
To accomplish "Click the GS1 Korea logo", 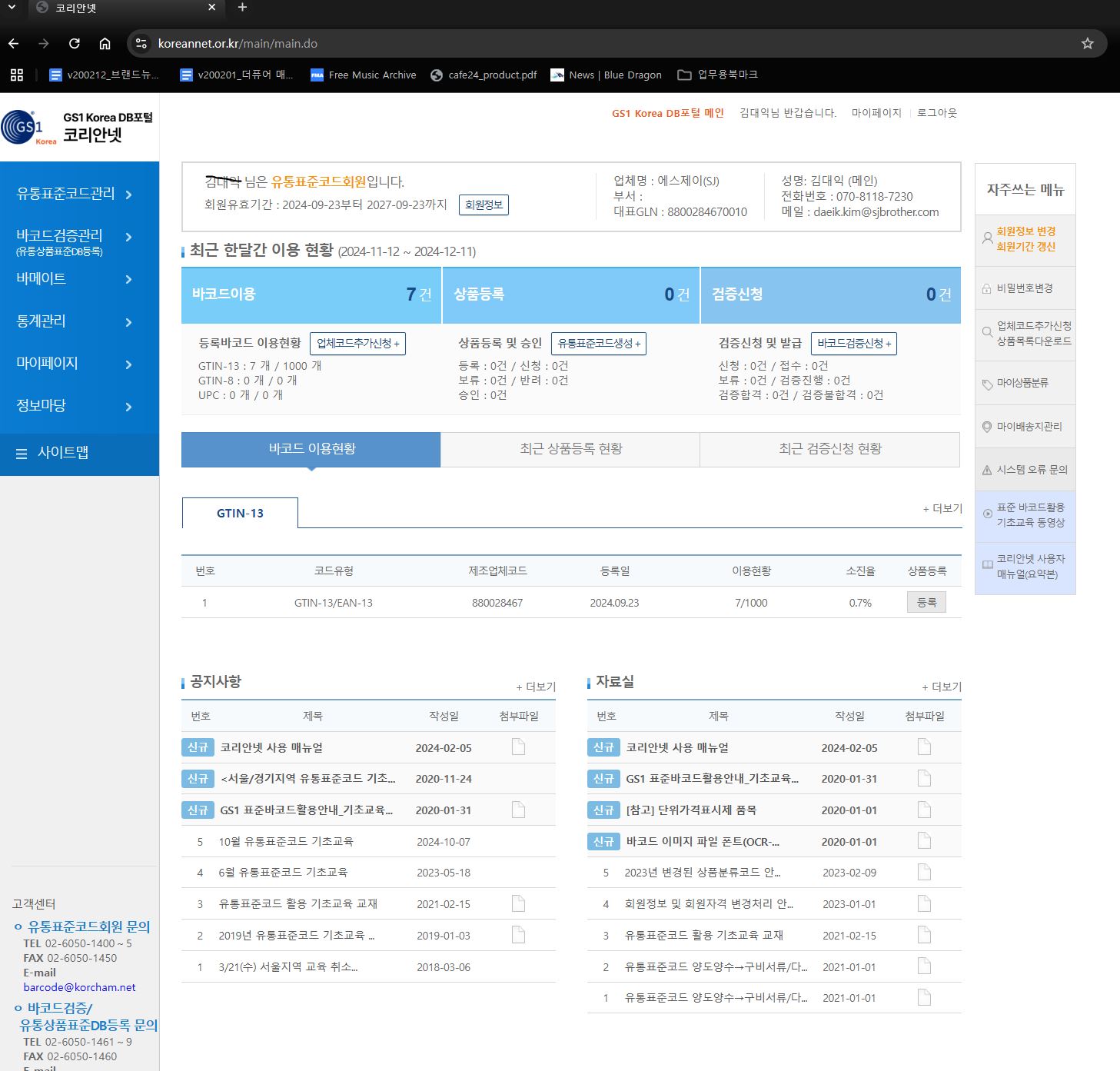I will [x=29, y=128].
